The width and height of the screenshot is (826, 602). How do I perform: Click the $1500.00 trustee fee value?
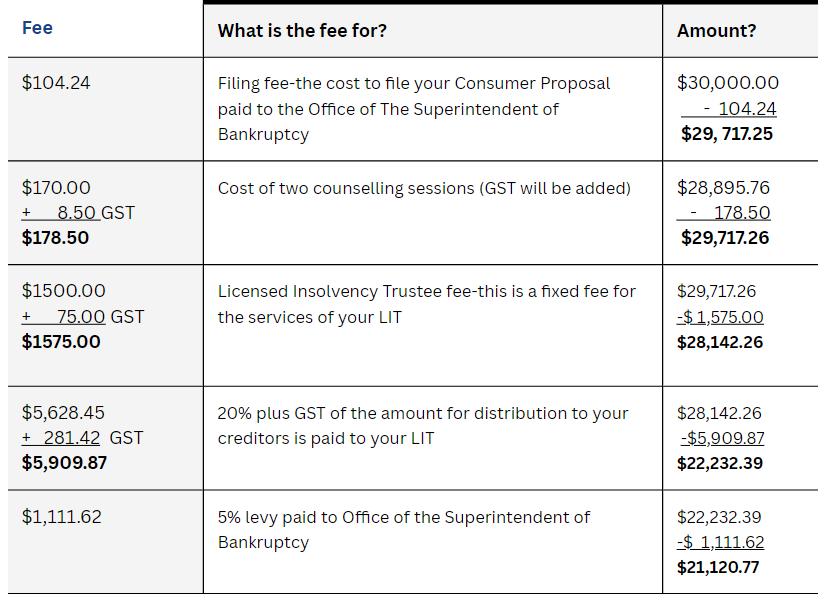pos(63,291)
